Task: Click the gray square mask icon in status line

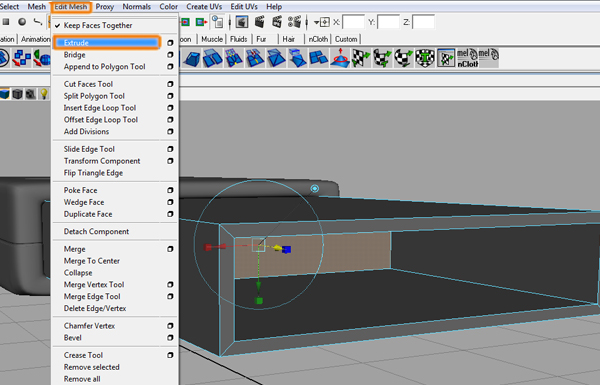Action: [x=6, y=22]
